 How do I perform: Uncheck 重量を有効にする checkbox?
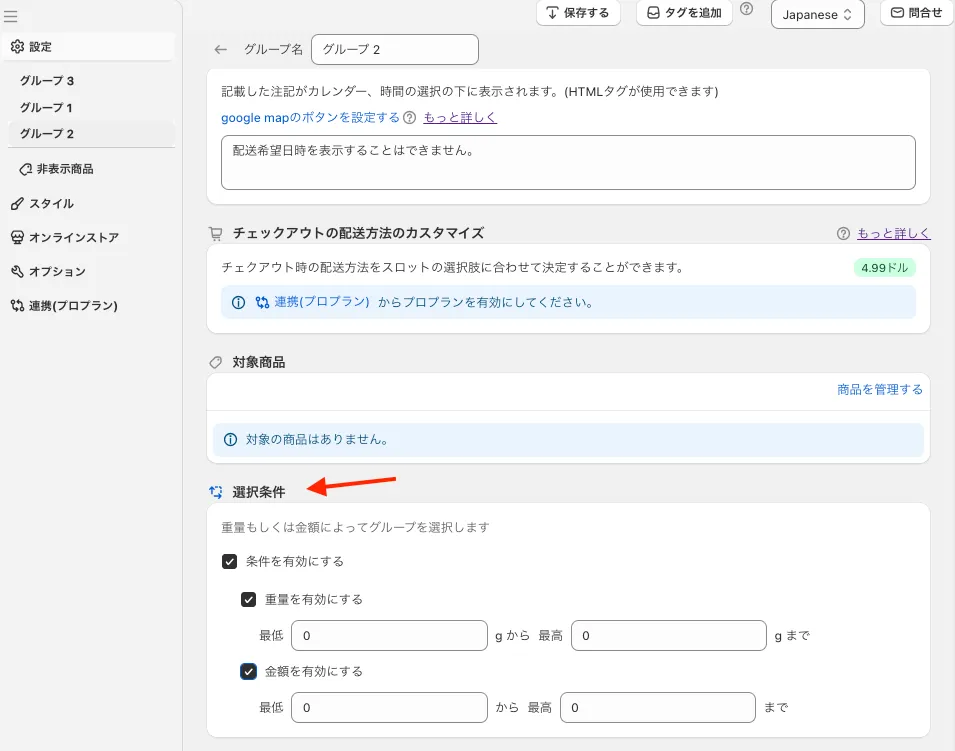tap(249, 600)
